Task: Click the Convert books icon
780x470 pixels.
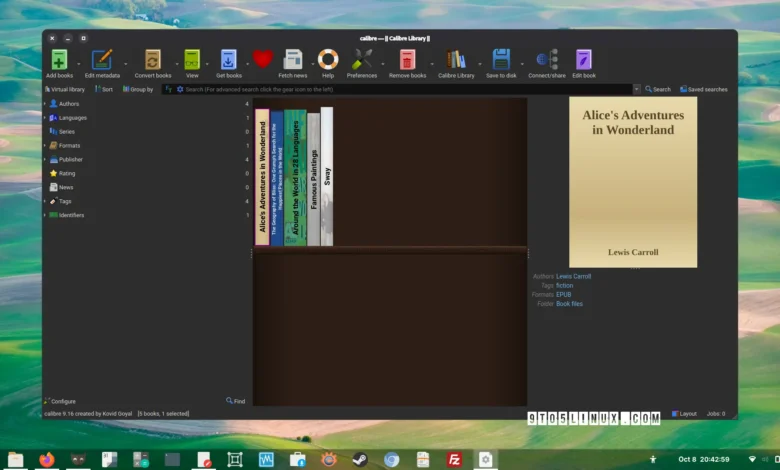Action: coord(153,60)
